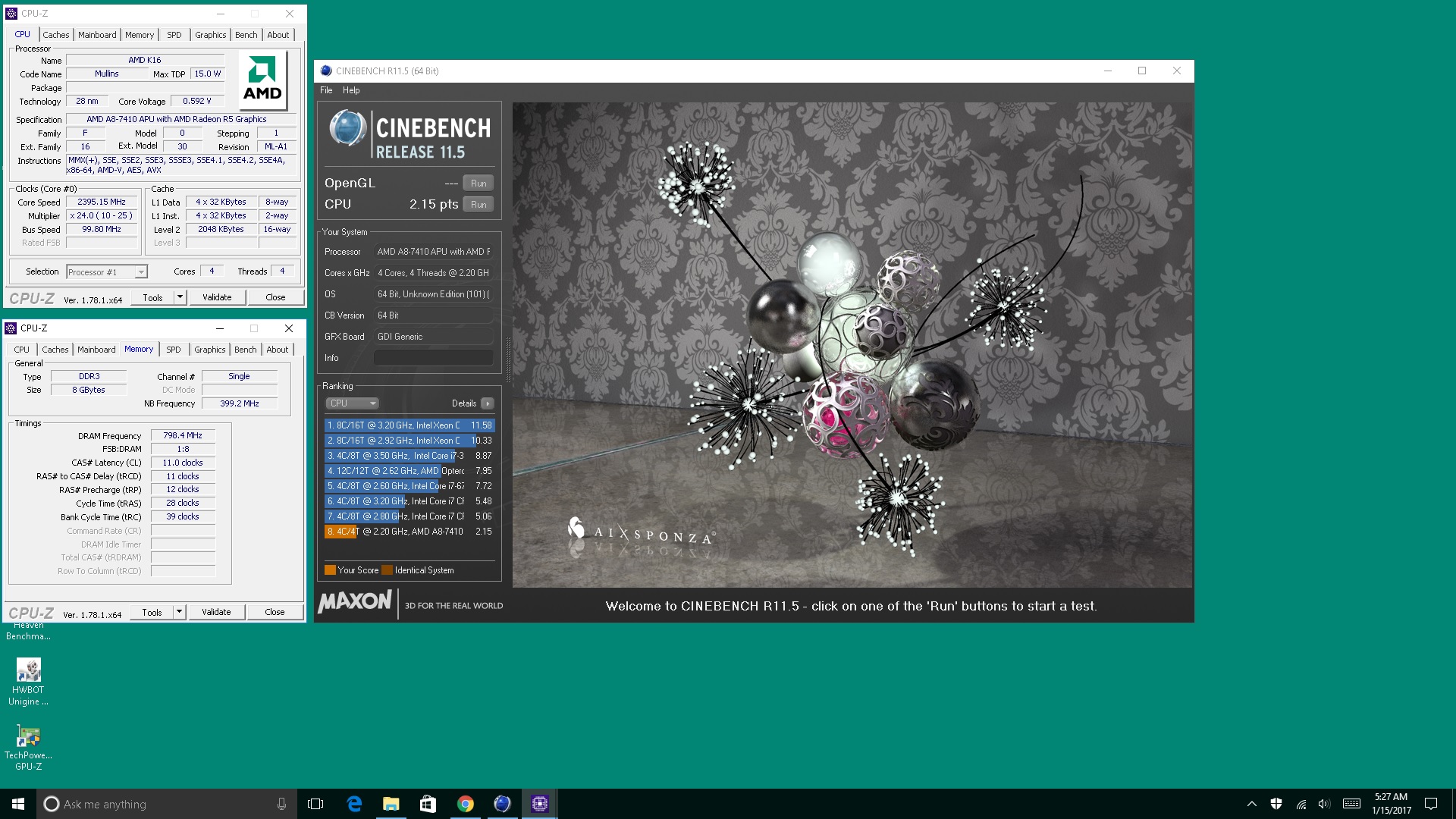Click the Cinebench render preview image
The height and width of the screenshot is (819, 1456).
[x=852, y=345]
